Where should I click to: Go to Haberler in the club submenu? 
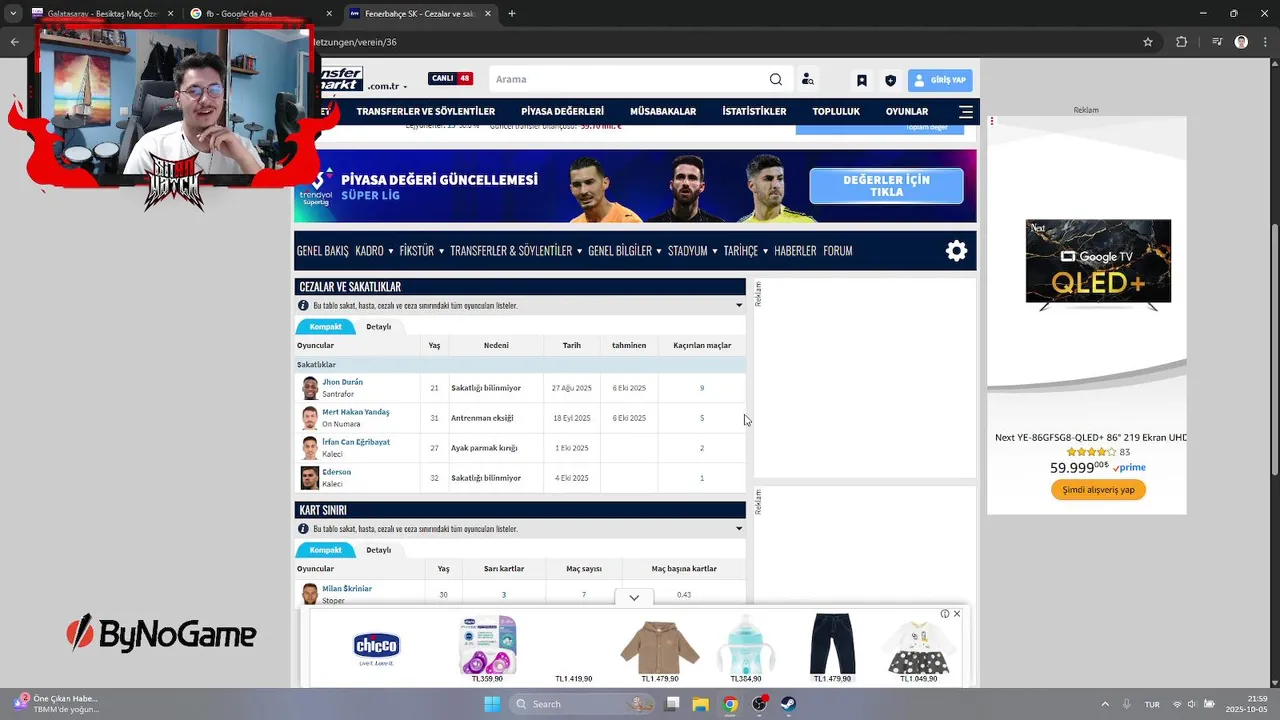pyautogui.click(x=795, y=251)
